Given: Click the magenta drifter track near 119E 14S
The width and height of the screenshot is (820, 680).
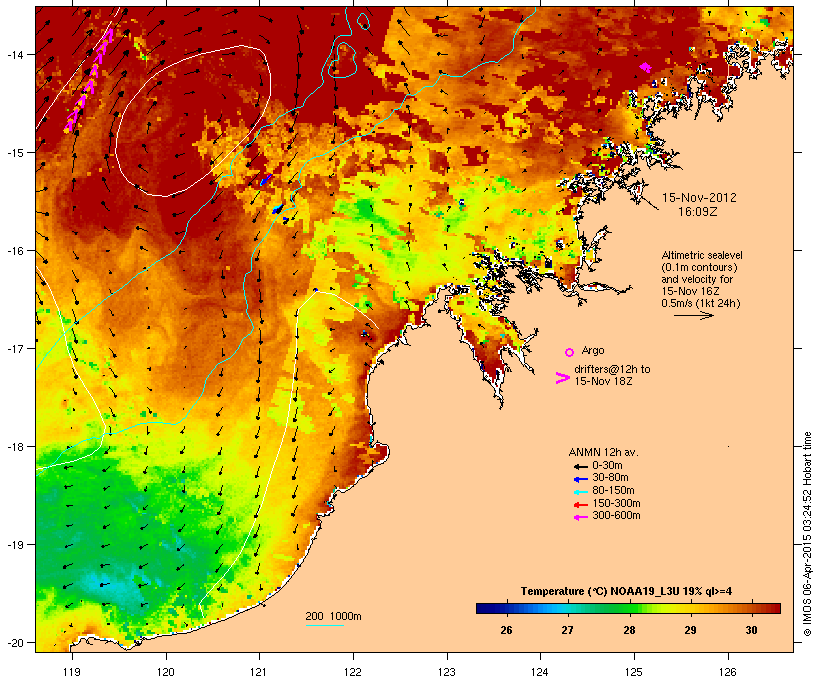Looking at the screenshot, I should [x=90, y=80].
